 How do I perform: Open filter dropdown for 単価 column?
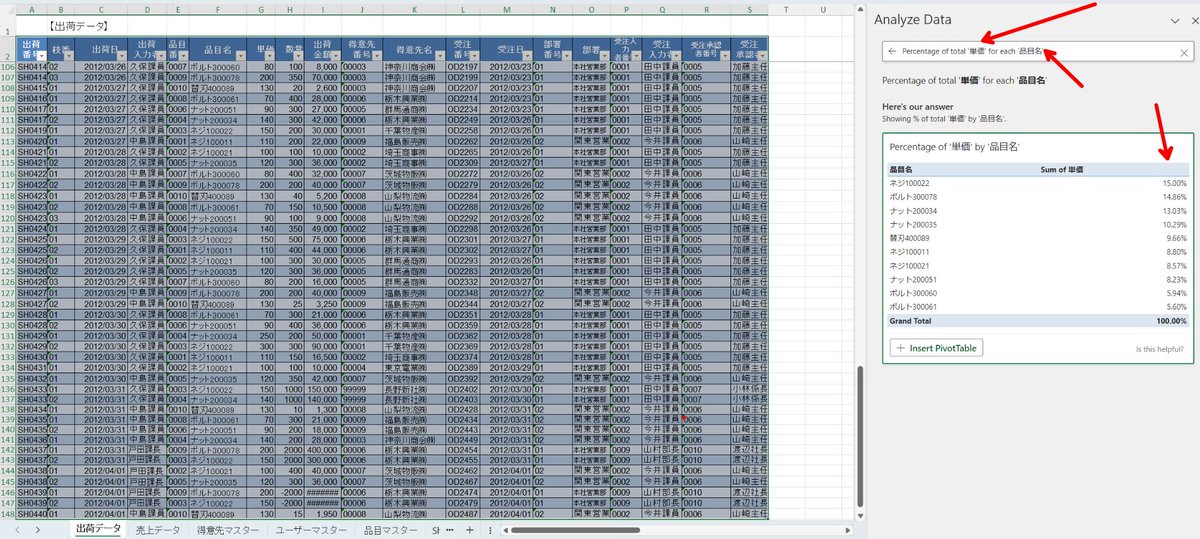click(271, 56)
